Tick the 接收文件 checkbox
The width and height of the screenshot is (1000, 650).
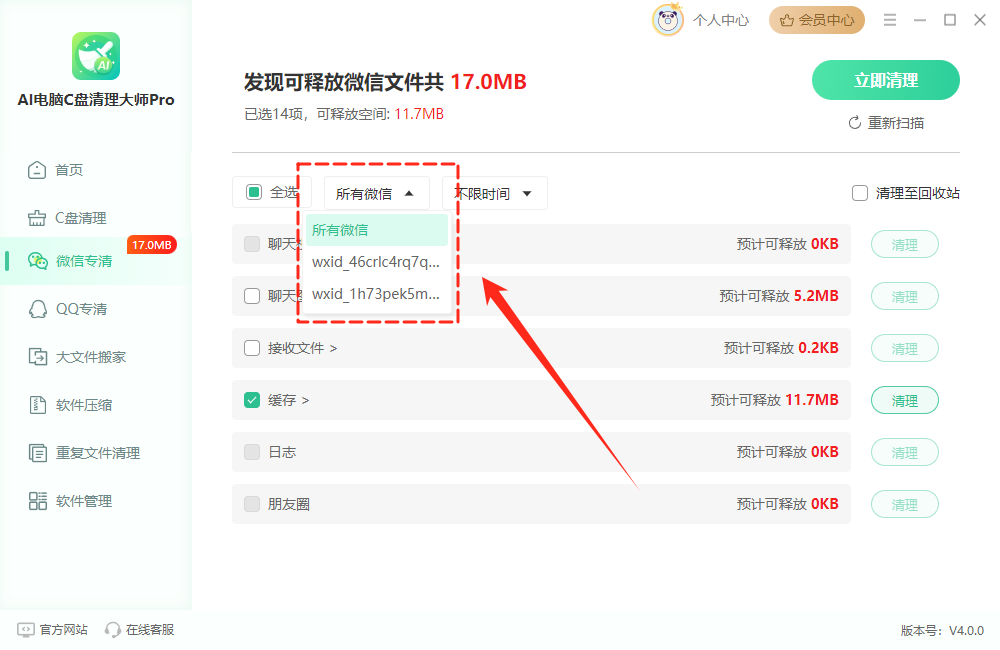click(x=252, y=348)
